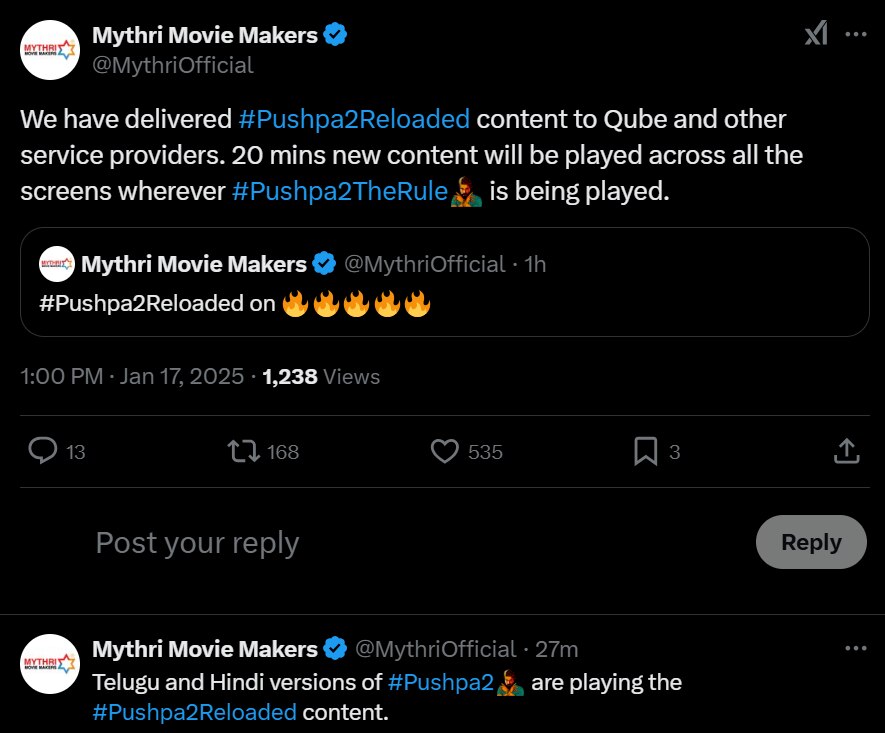Viewport: 885px width, 733px height.
Task: Repost this tweet with the retweet icon
Action: point(242,452)
